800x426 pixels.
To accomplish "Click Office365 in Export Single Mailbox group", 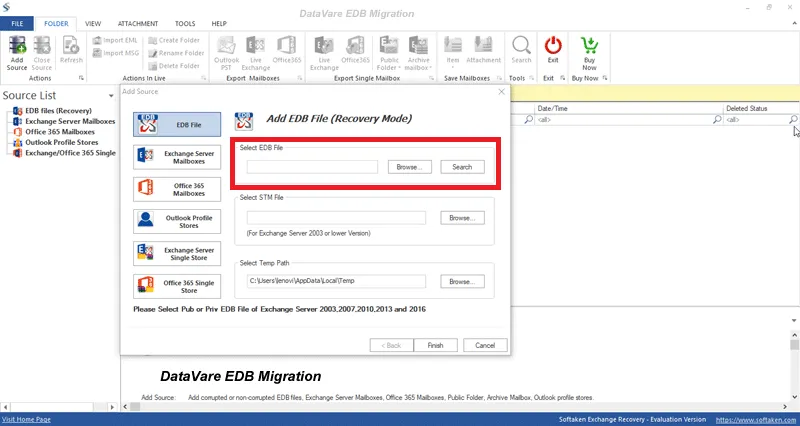I will pos(355,50).
